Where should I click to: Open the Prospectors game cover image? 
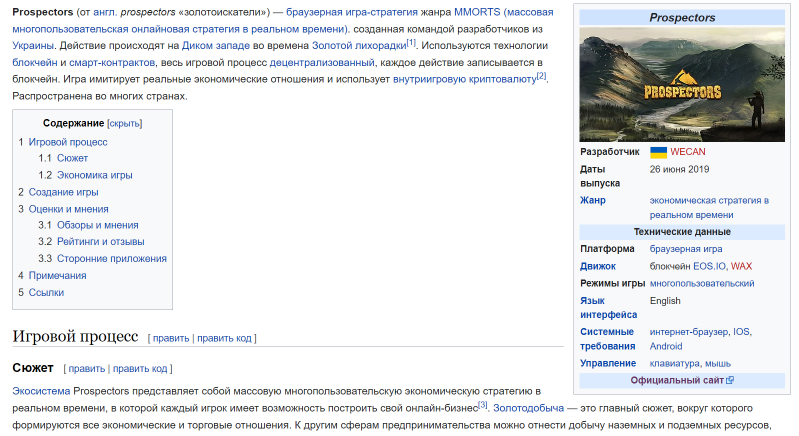pos(682,84)
